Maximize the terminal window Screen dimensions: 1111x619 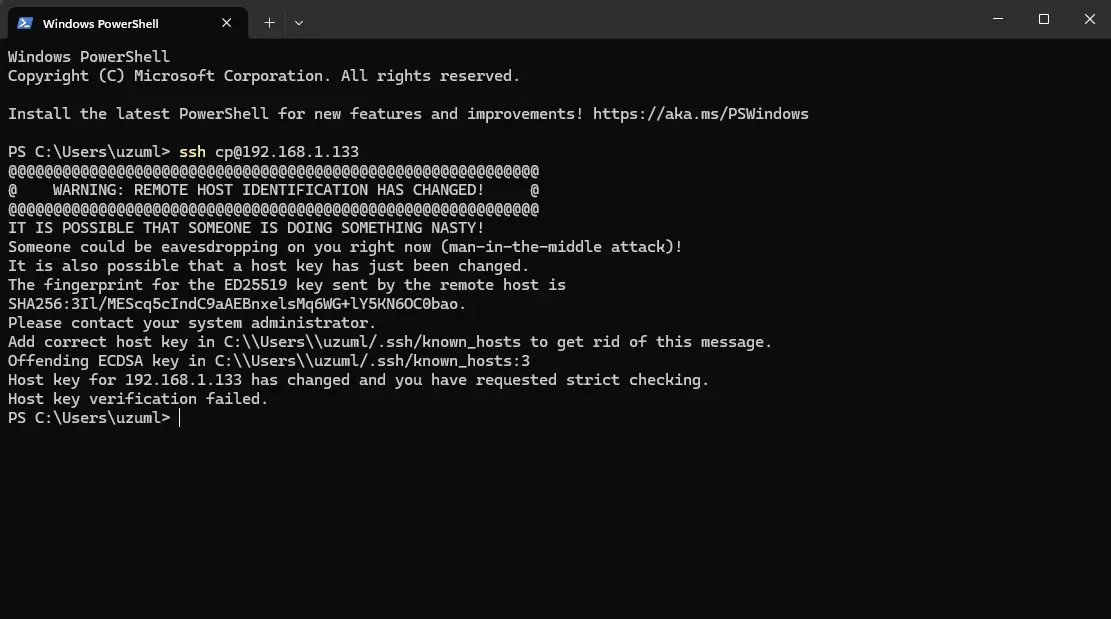pyautogui.click(x=1044, y=19)
